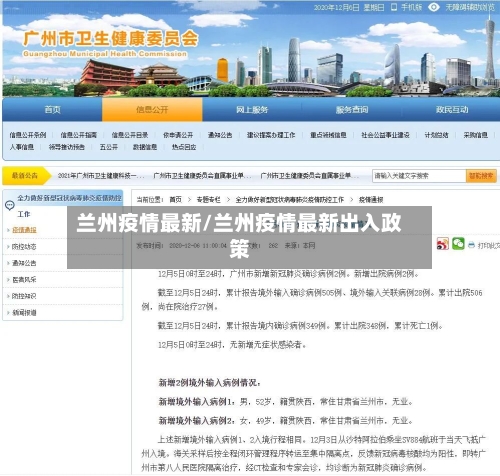
Task: Open 建议提案办理工作 link
Action: pyautogui.click(x=271, y=135)
